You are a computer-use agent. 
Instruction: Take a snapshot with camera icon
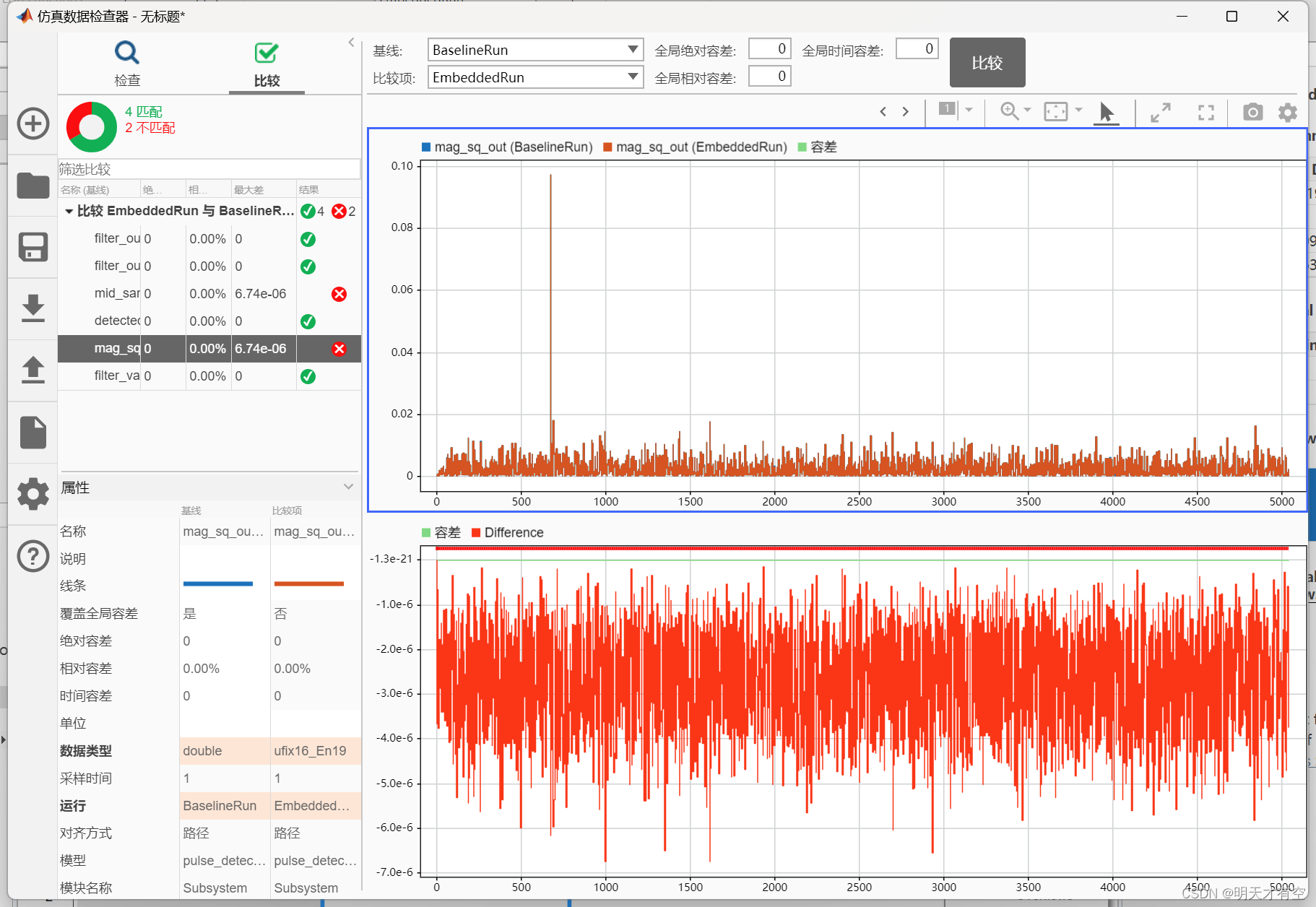coord(1253,112)
